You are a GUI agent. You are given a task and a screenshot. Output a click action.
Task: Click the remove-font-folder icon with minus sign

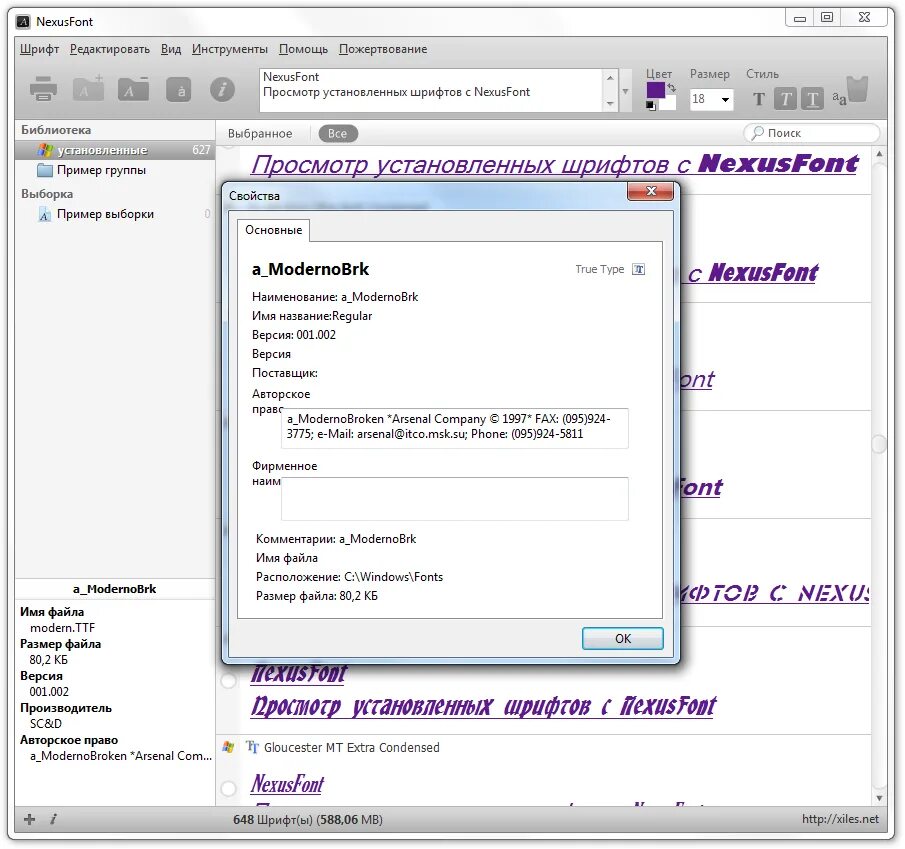pos(133,89)
